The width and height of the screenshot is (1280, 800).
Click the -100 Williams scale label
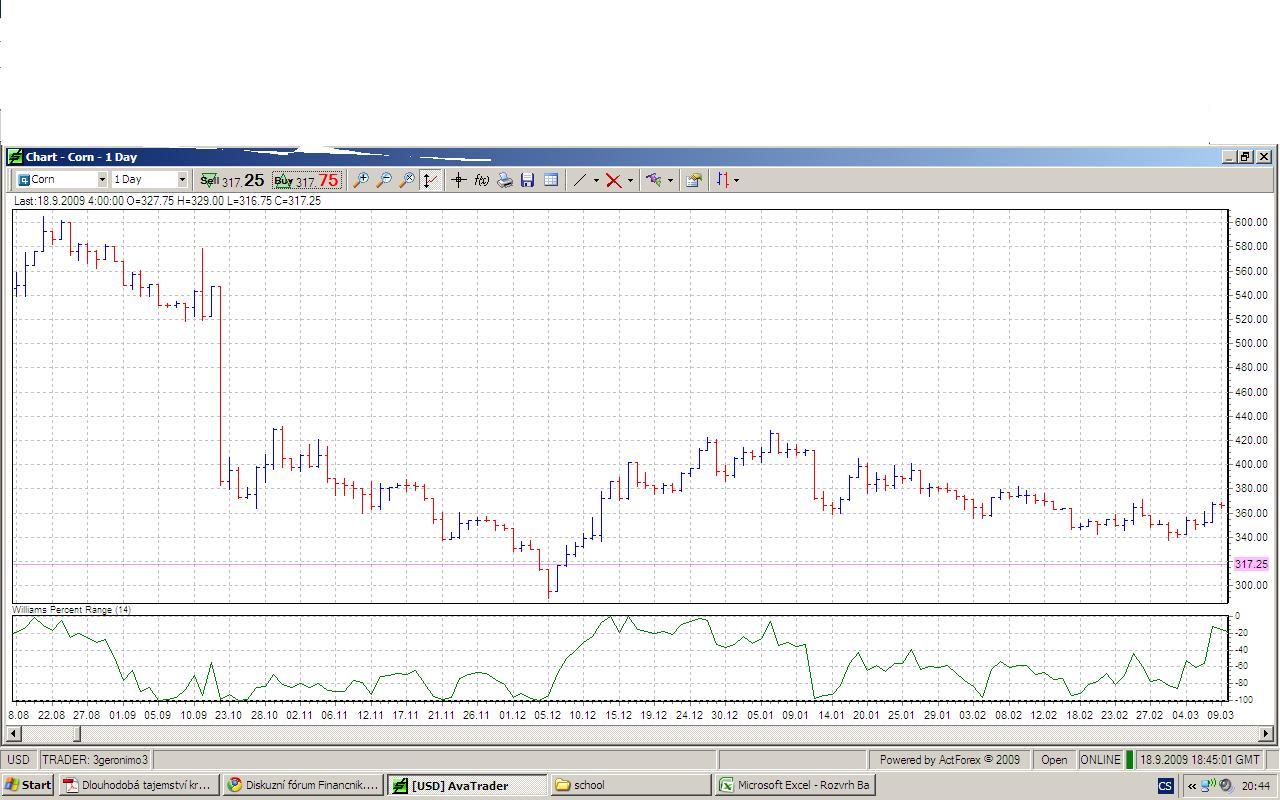click(x=1244, y=700)
